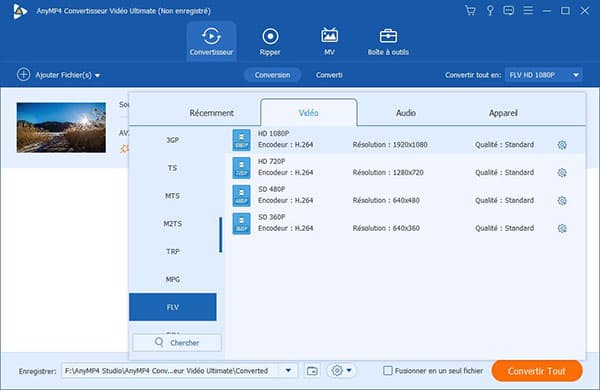Select 3GP format in the list
Viewport: 600px width, 390px height.
[x=173, y=140]
